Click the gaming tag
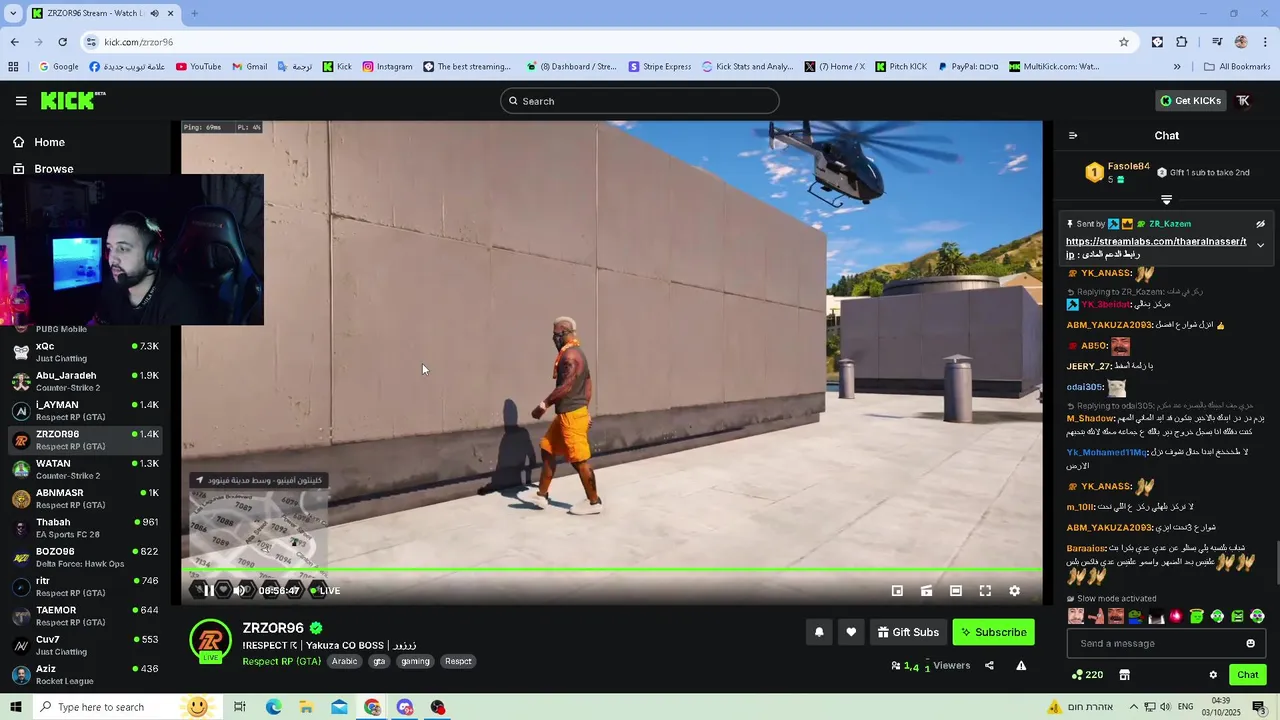This screenshot has width=1280, height=720. pos(415,661)
